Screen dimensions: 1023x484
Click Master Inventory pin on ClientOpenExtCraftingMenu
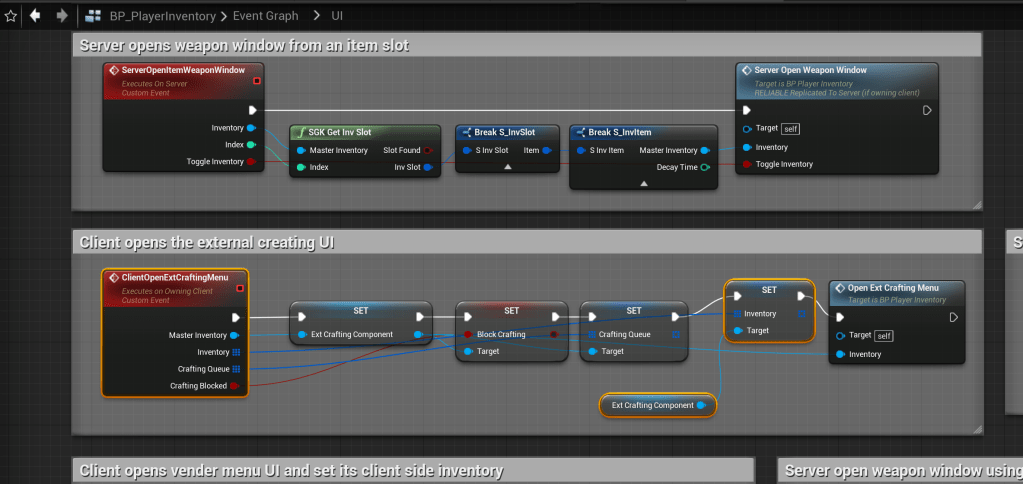pyautogui.click(x=235, y=335)
